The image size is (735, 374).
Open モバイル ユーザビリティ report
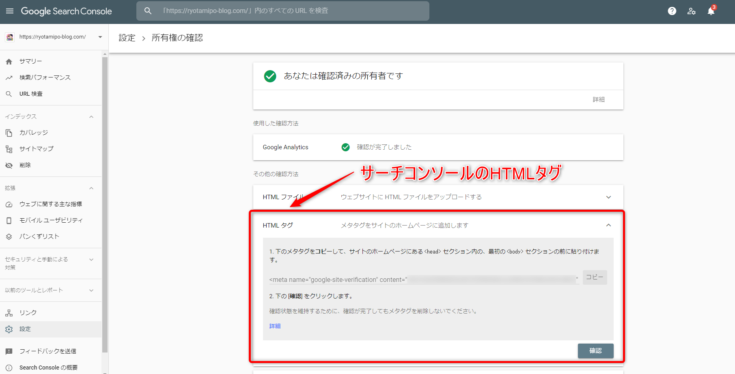pyautogui.click(x=51, y=220)
